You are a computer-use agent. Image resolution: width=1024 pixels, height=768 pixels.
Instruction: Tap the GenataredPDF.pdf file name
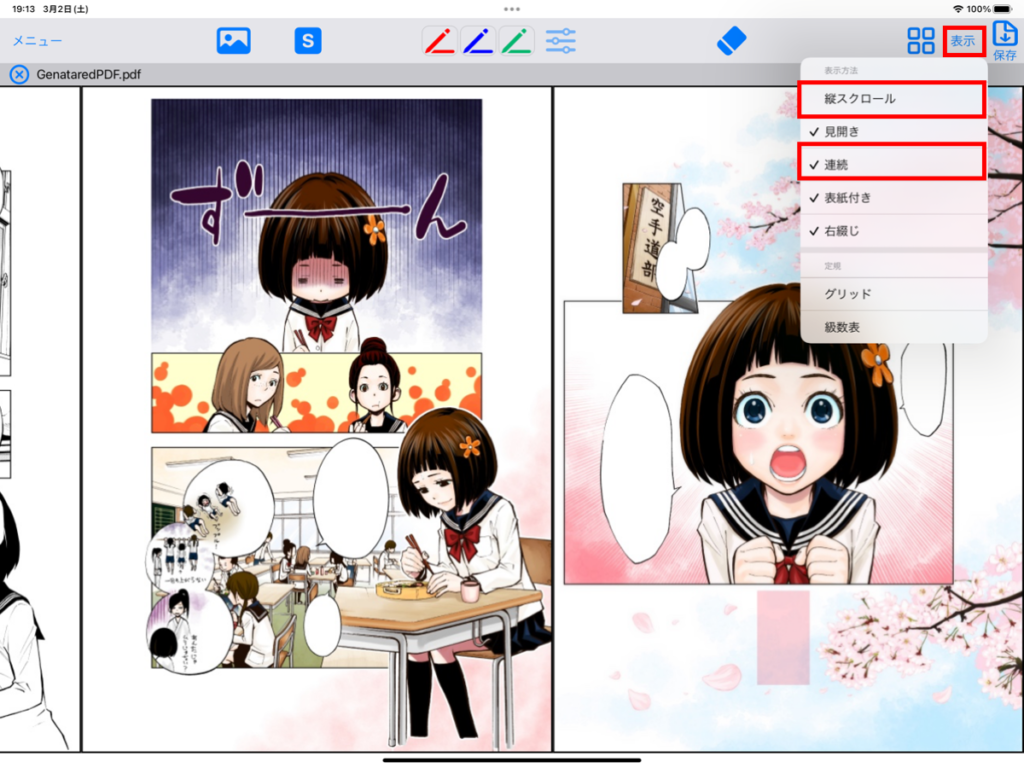(x=89, y=74)
